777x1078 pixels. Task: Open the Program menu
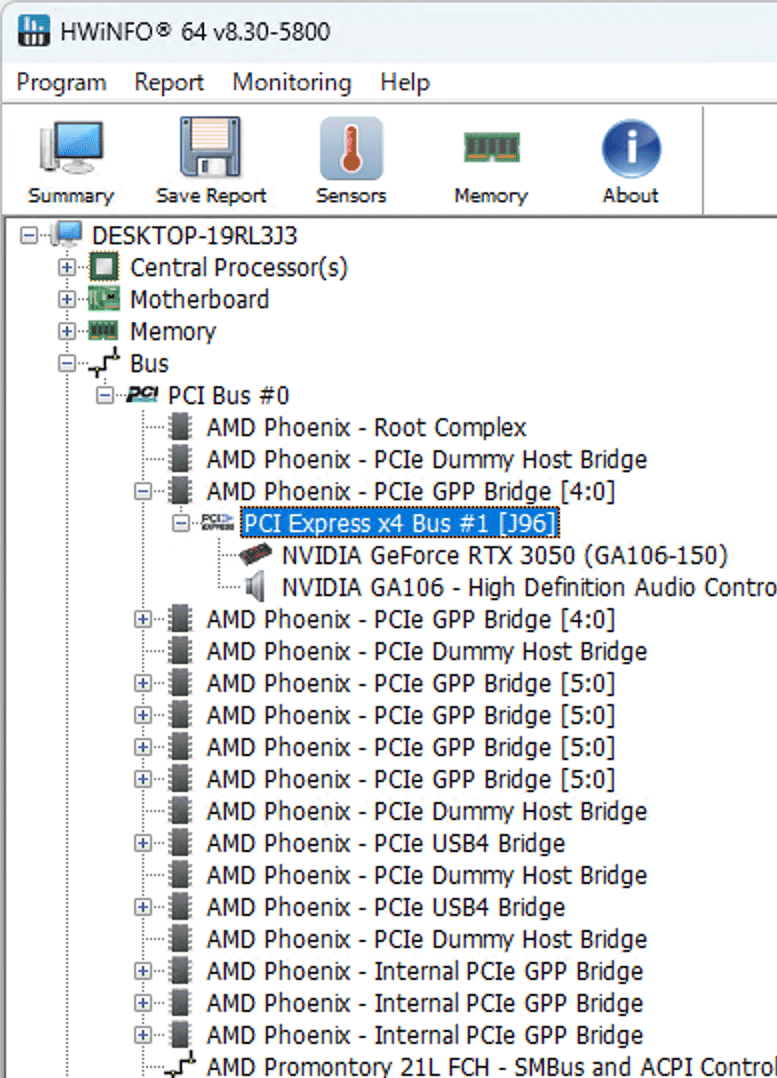(x=61, y=82)
